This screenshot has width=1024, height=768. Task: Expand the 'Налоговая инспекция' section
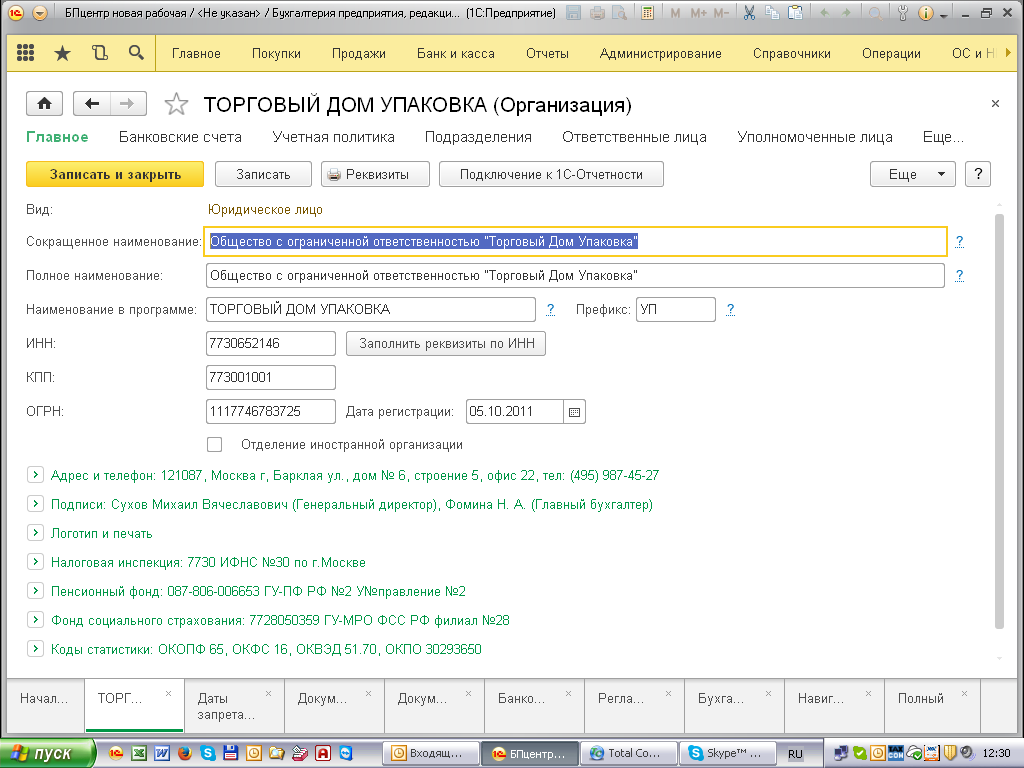coord(35,562)
